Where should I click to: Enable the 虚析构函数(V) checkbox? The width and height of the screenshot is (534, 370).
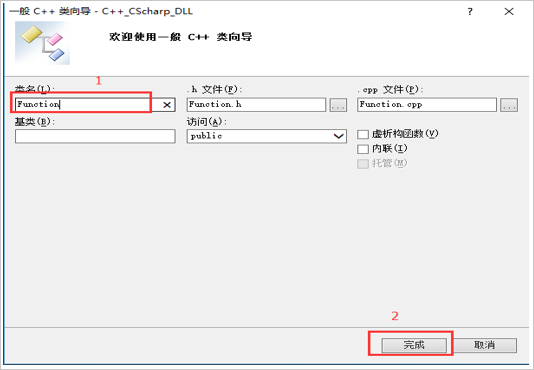click(363, 134)
